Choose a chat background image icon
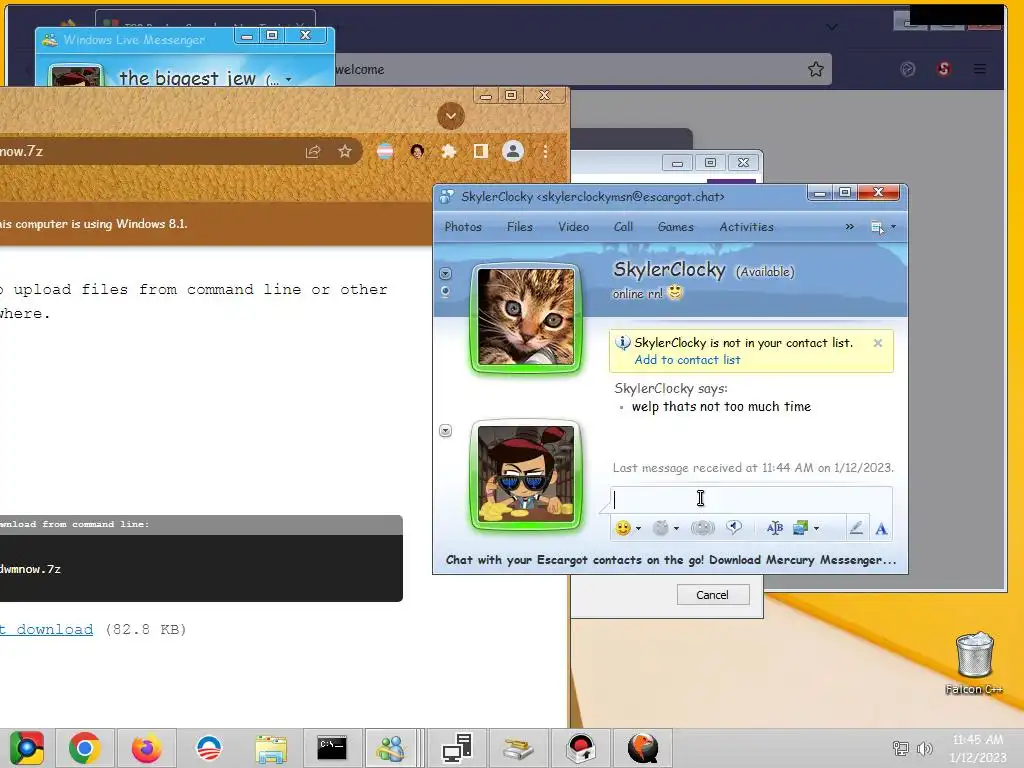Screen dimensions: 1024x768 (800, 528)
